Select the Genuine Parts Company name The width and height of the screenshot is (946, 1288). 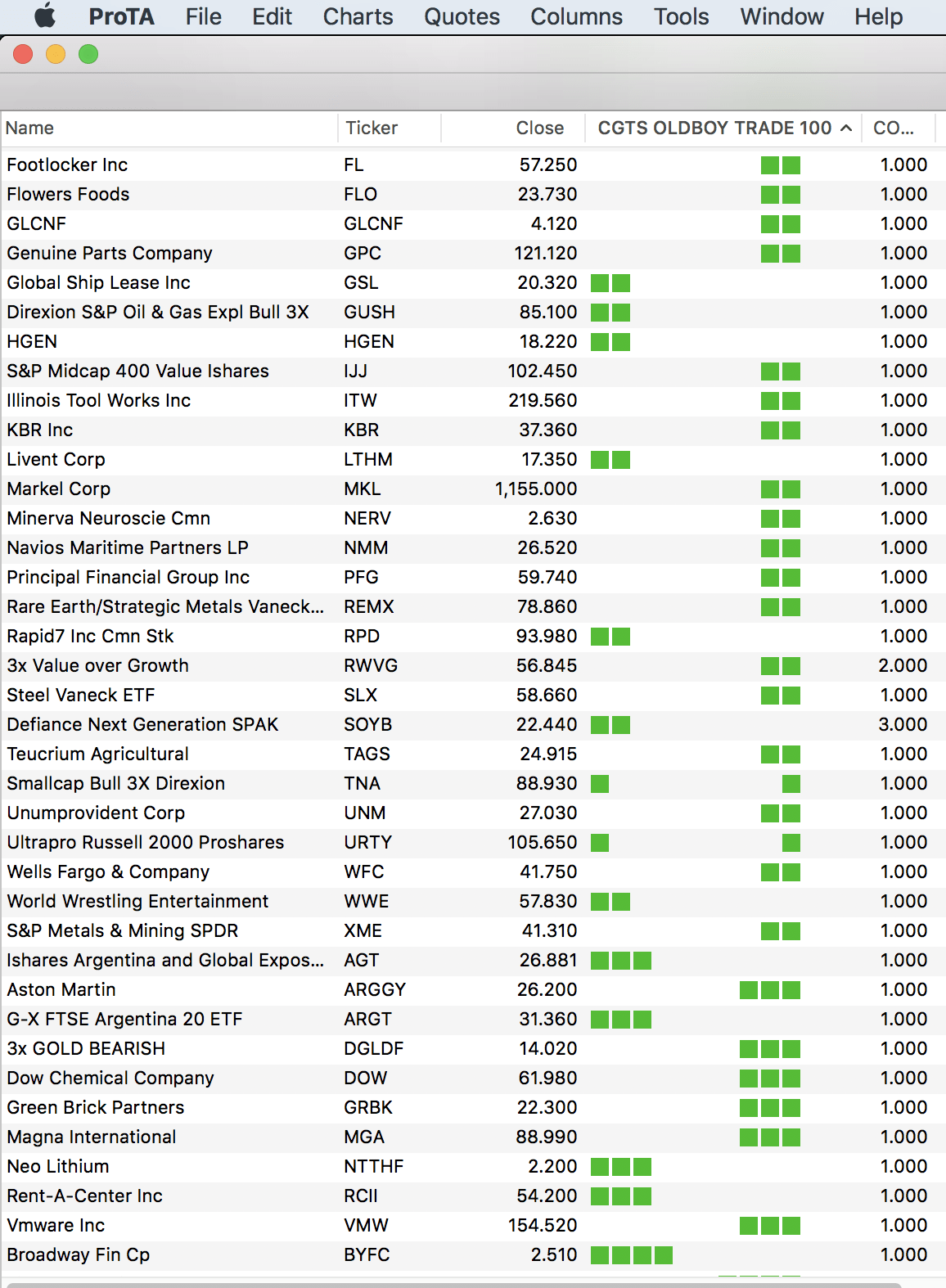pyautogui.click(x=110, y=254)
